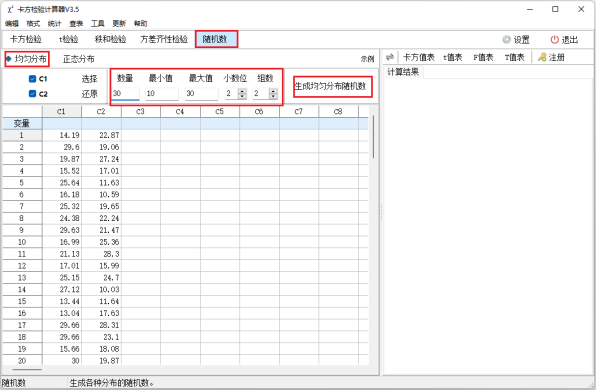Select the 计算结果 tab
Viewport: 596px width, 390px height.
403,72
